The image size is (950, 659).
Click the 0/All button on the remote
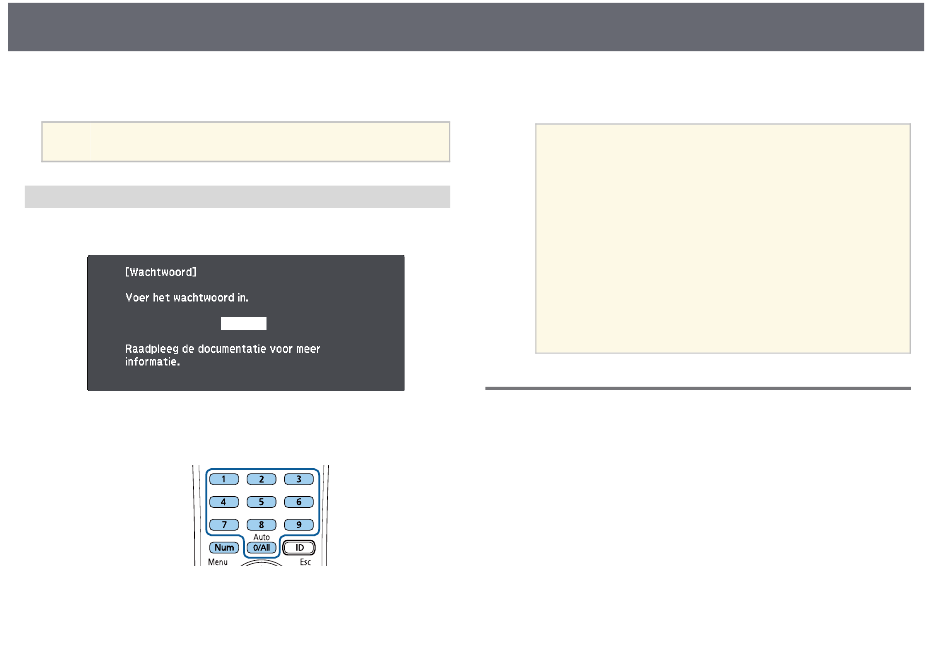(261, 548)
